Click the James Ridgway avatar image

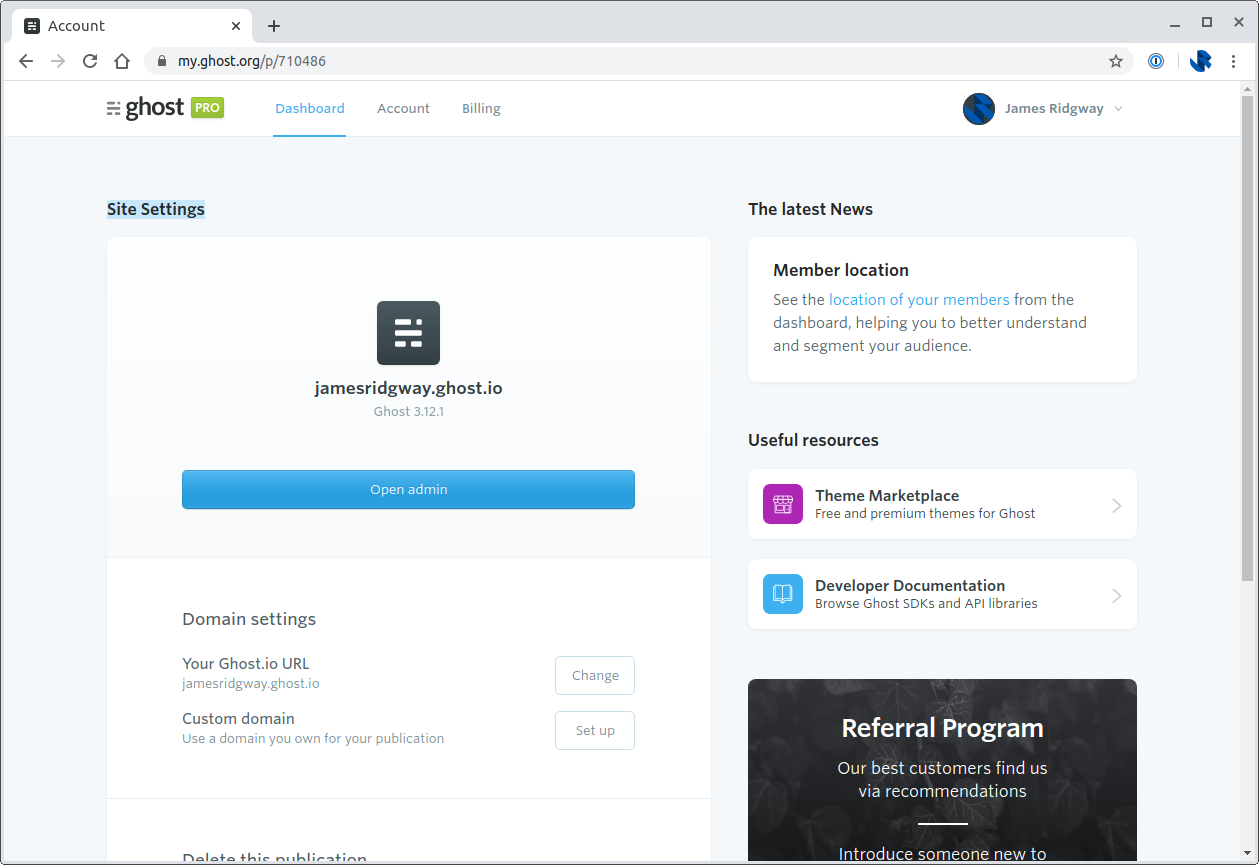pyautogui.click(x=978, y=109)
